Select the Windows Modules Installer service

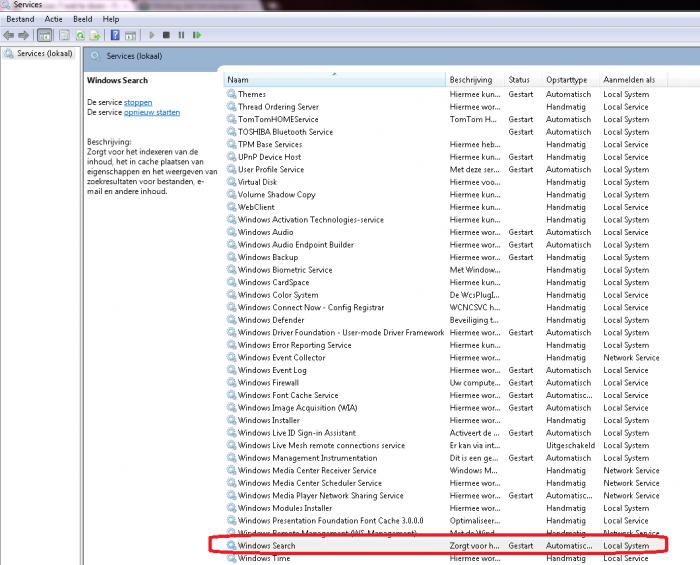(x=444, y=508)
